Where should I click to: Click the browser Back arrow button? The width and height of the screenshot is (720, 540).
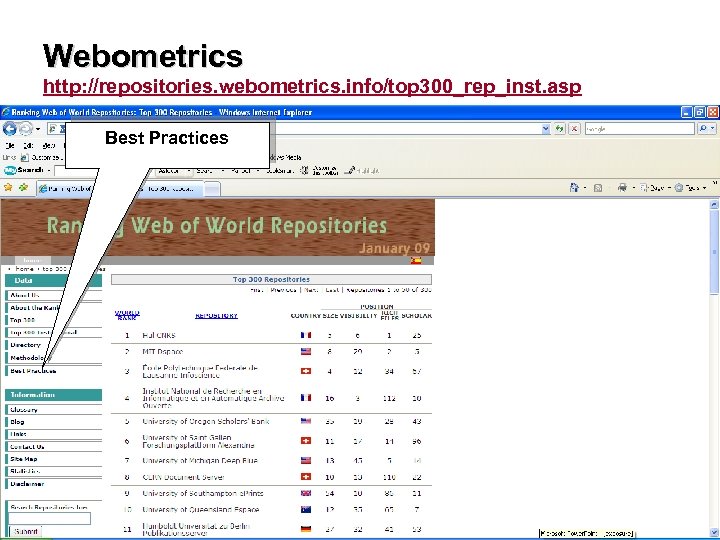tap(10, 129)
